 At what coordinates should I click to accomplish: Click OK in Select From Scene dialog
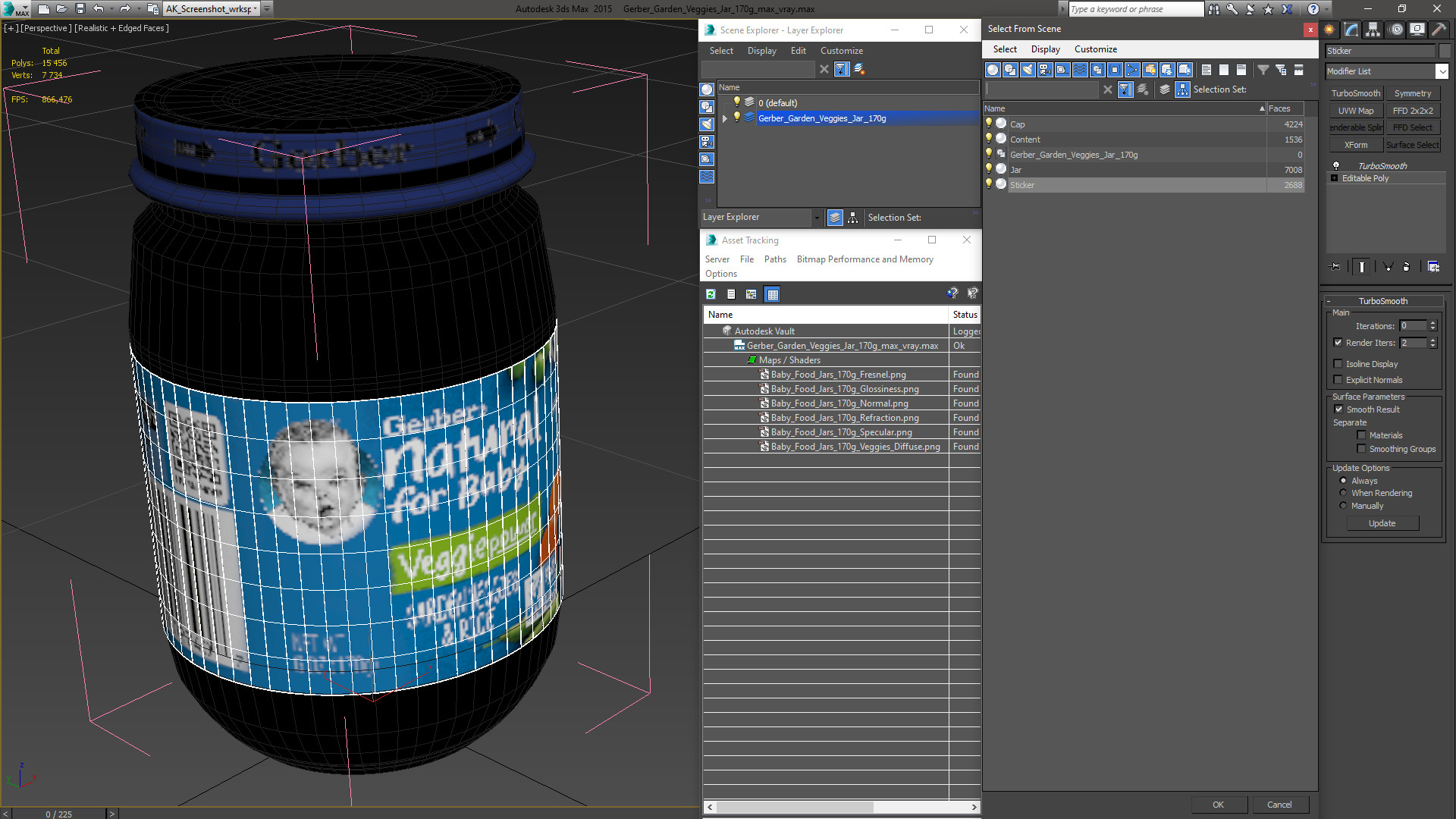[1218, 805]
